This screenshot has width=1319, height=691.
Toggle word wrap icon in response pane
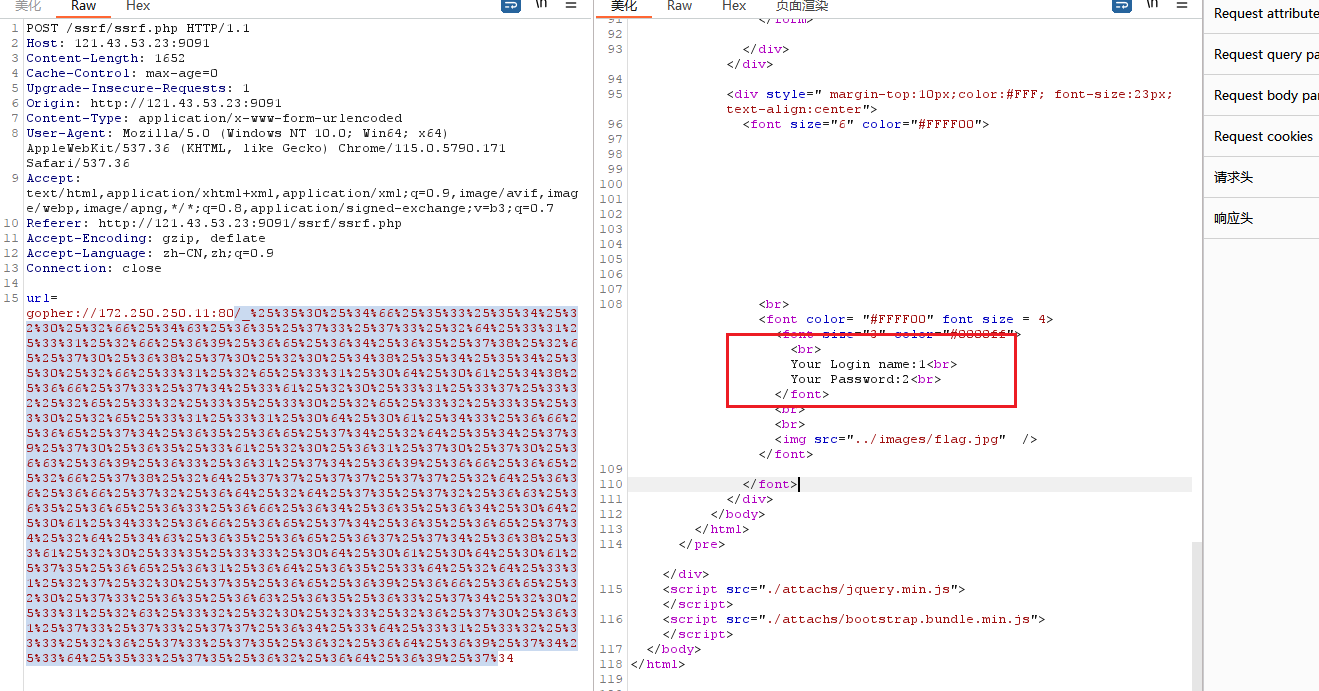point(1122,5)
